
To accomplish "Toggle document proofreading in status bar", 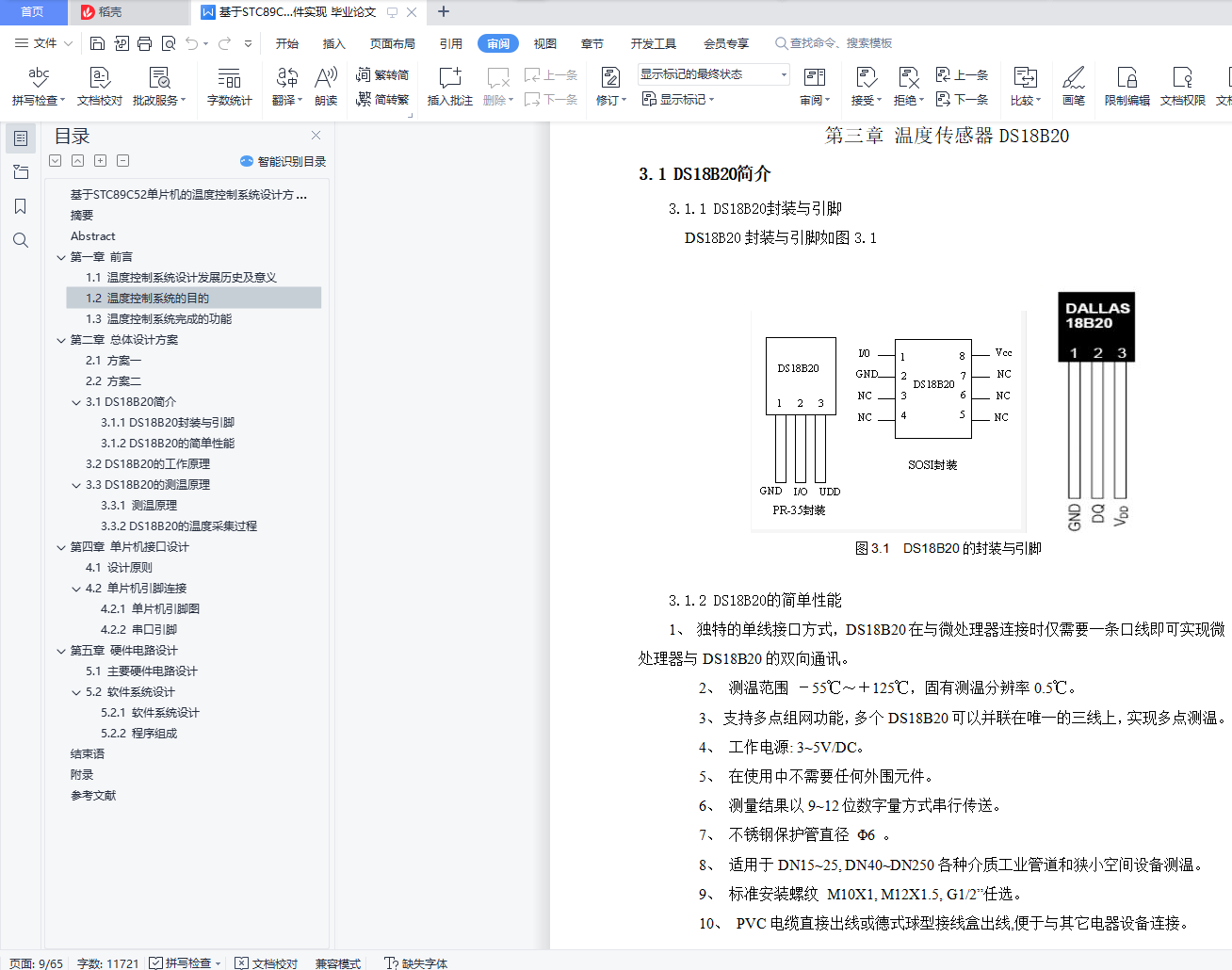I will click(266, 962).
